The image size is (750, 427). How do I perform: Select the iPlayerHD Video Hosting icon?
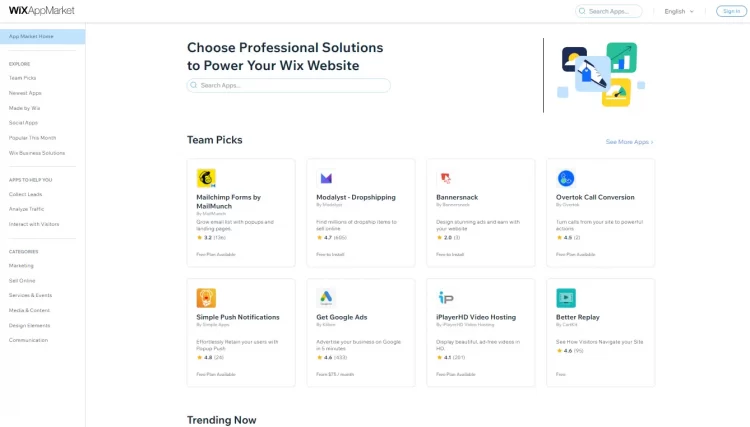(x=446, y=298)
